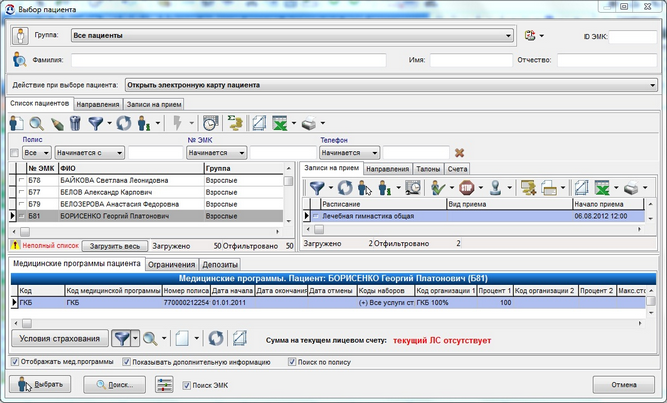Expand the arrow next to patient list filter icon
This screenshot has width=667, height=403.
point(109,123)
